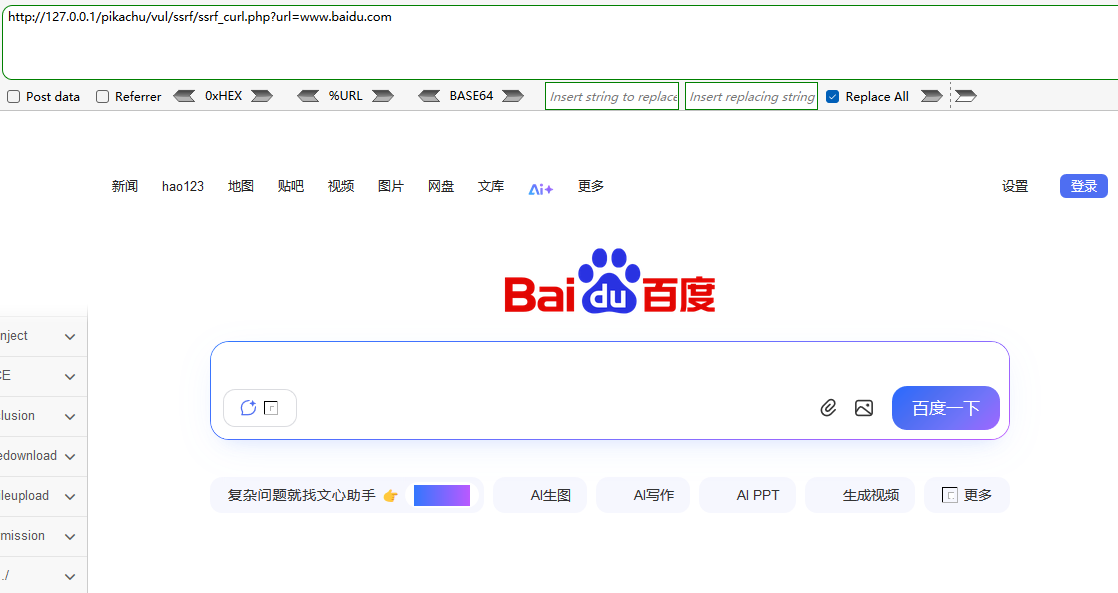Viewport: 1118px width, 593px height.
Task: Open the 地图 navigation link
Action: click(x=241, y=186)
